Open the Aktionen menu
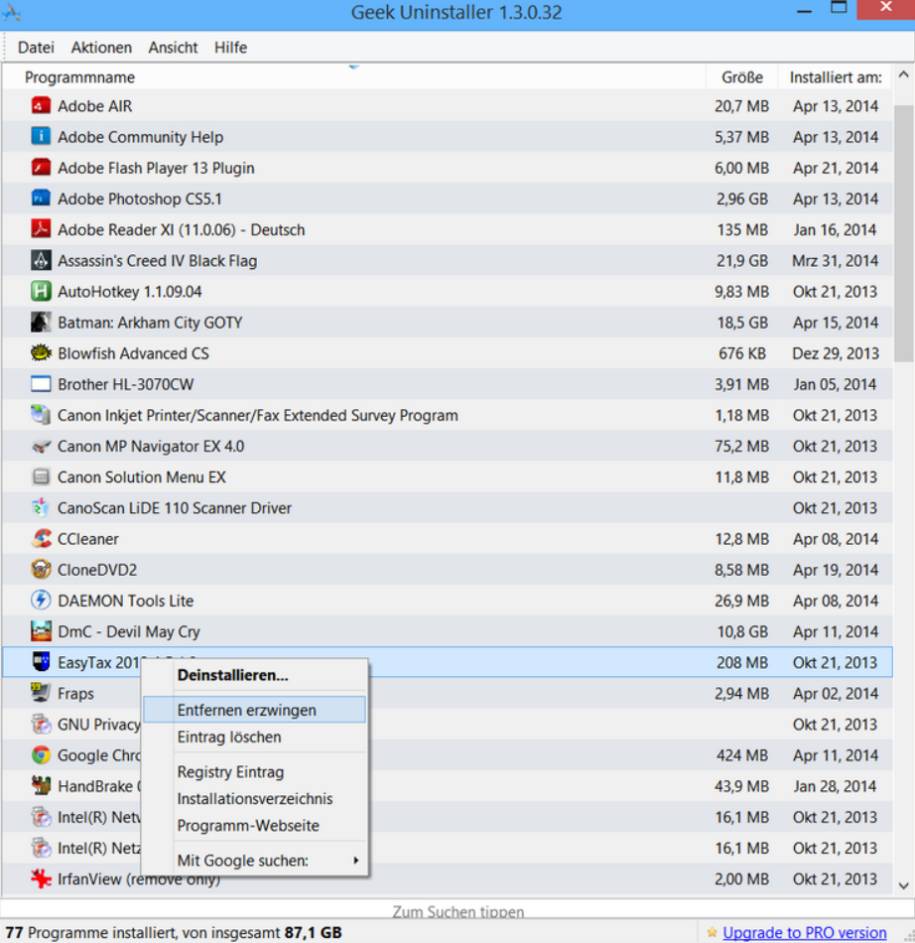Image resolution: width=915 pixels, height=943 pixels. pyautogui.click(x=100, y=47)
